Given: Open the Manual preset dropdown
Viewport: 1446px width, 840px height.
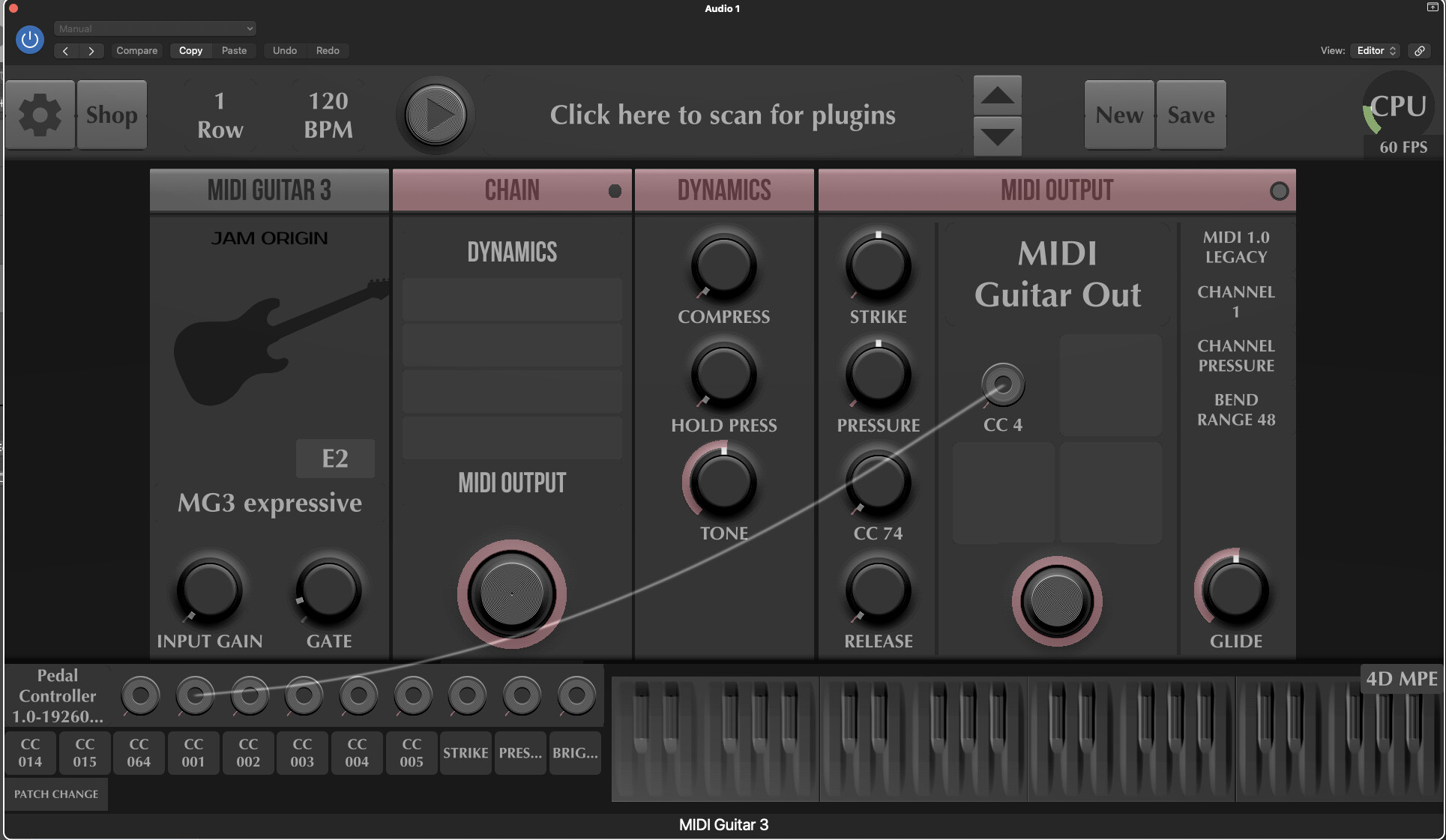Looking at the screenshot, I should [155, 28].
